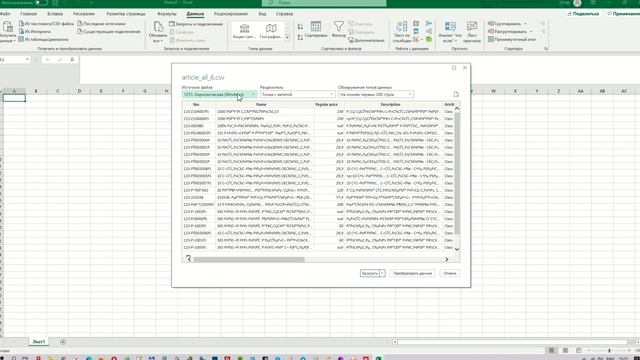Add a new sheet with plus icon
This screenshot has height=360, width=640.
coord(63,342)
